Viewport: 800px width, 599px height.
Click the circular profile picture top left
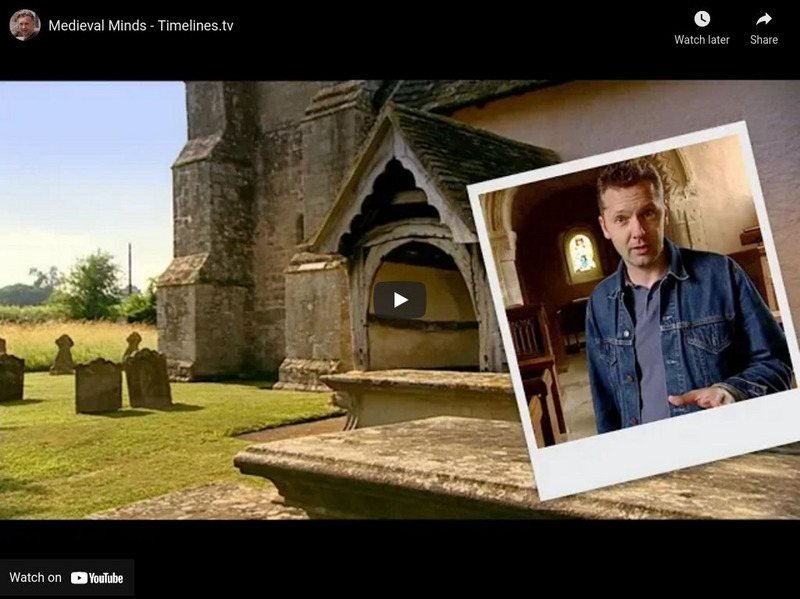[24, 28]
